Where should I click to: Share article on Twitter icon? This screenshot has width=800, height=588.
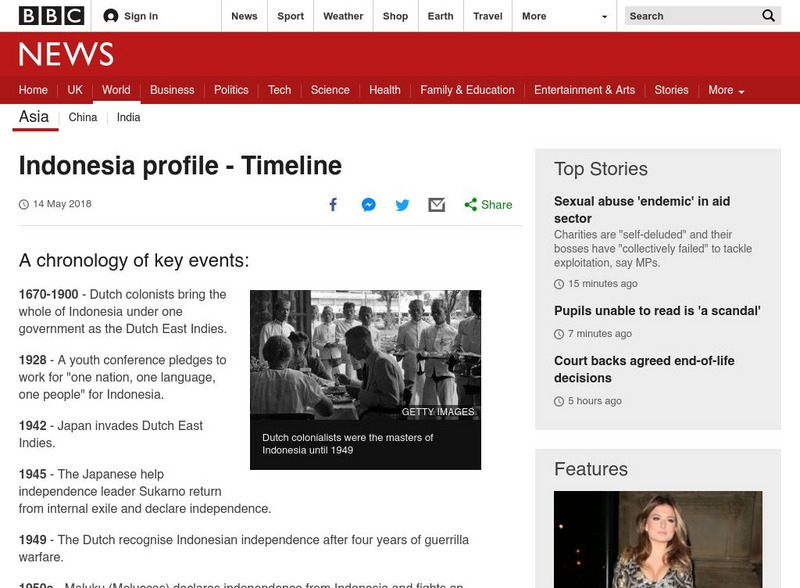[403, 205]
